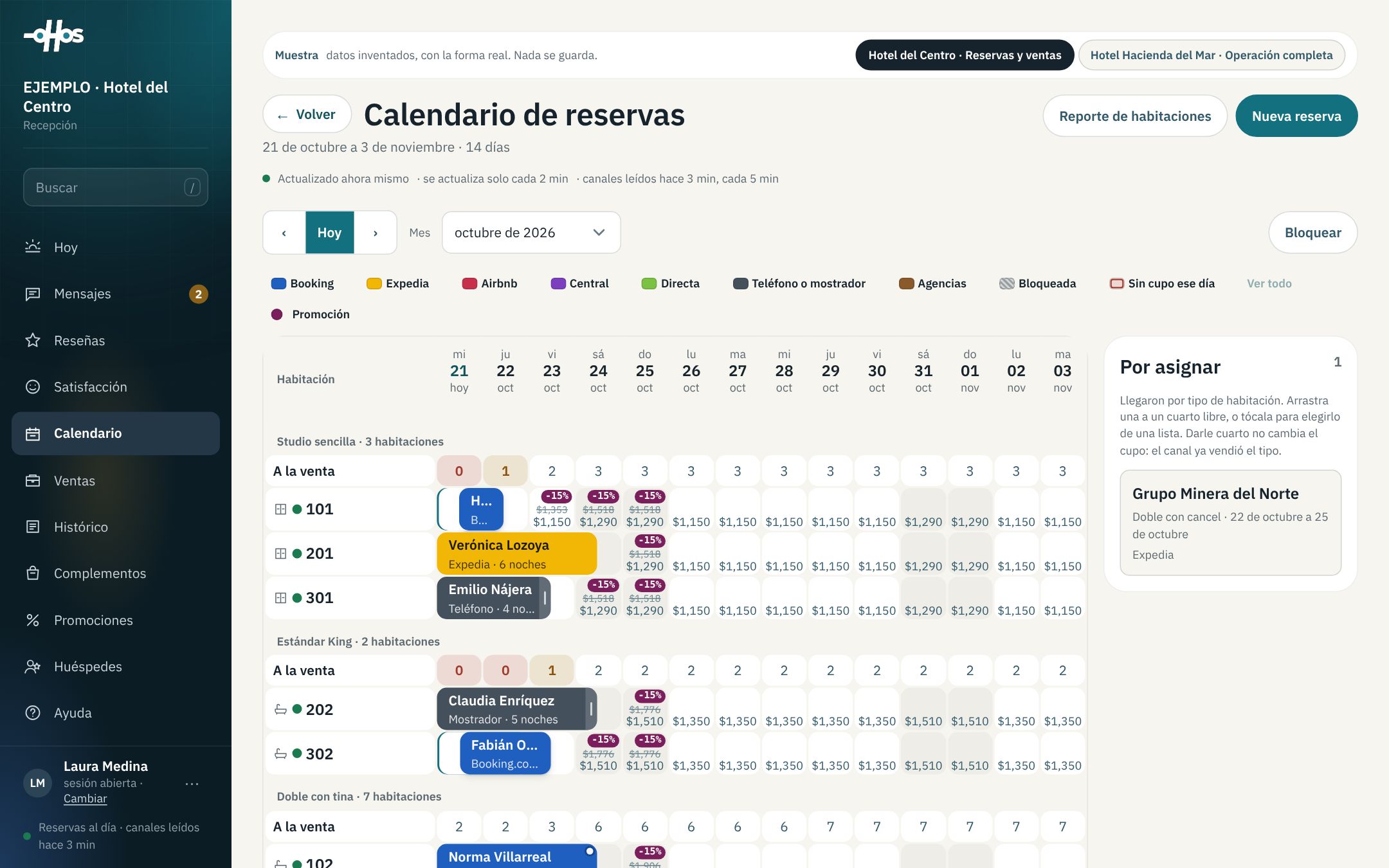Open Reporte de habitaciones
Viewport: 1389px width, 868px height.
point(1135,116)
